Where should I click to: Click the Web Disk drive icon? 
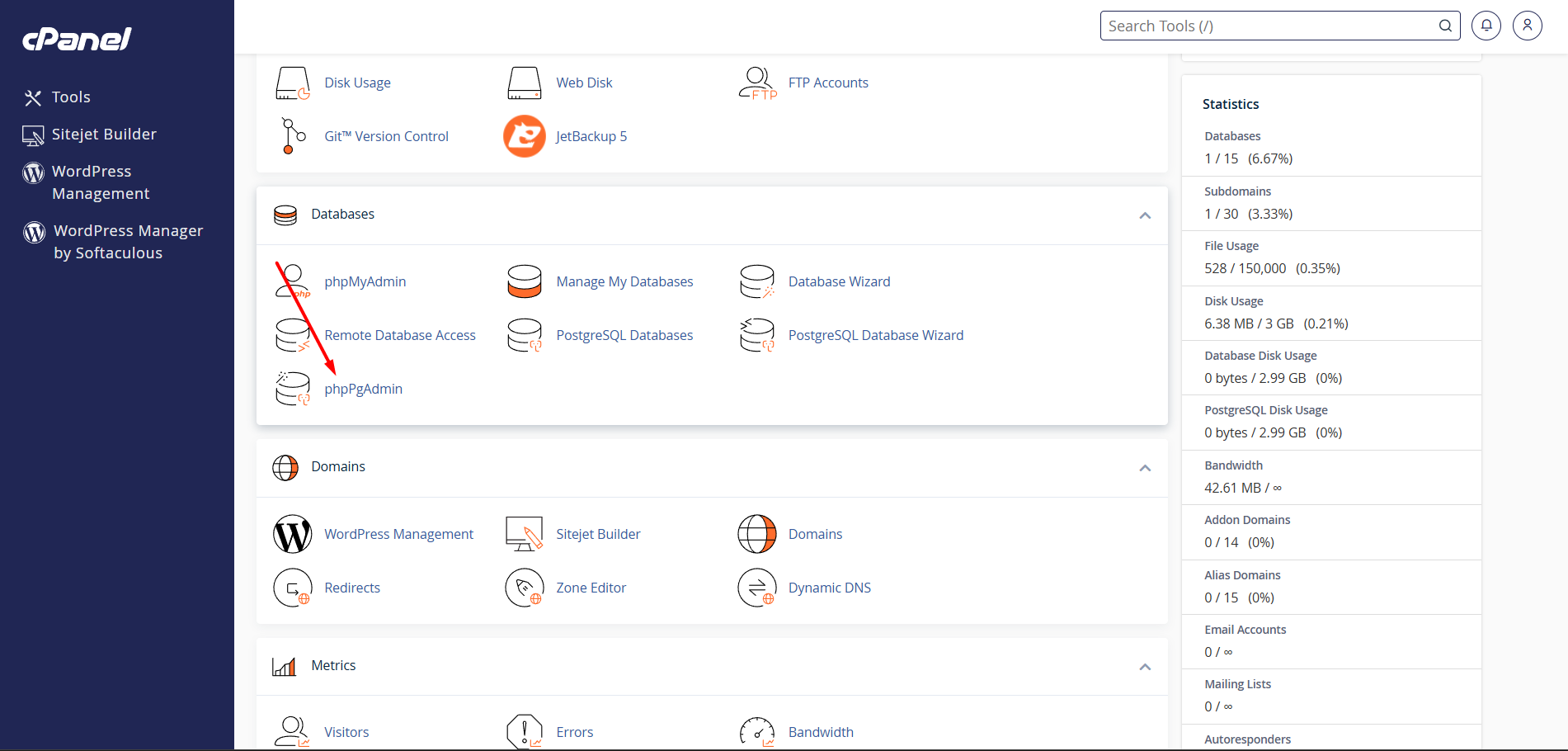525,83
